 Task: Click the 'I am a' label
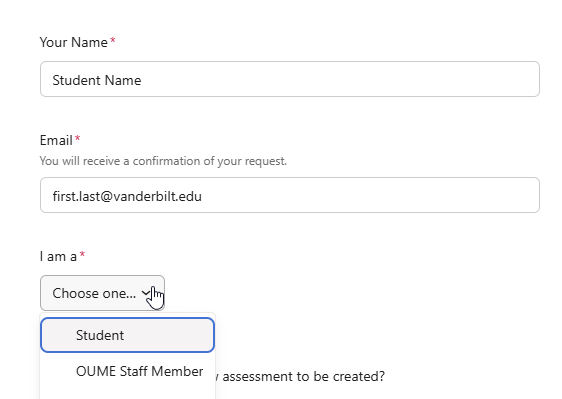pyautogui.click(x=58, y=257)
